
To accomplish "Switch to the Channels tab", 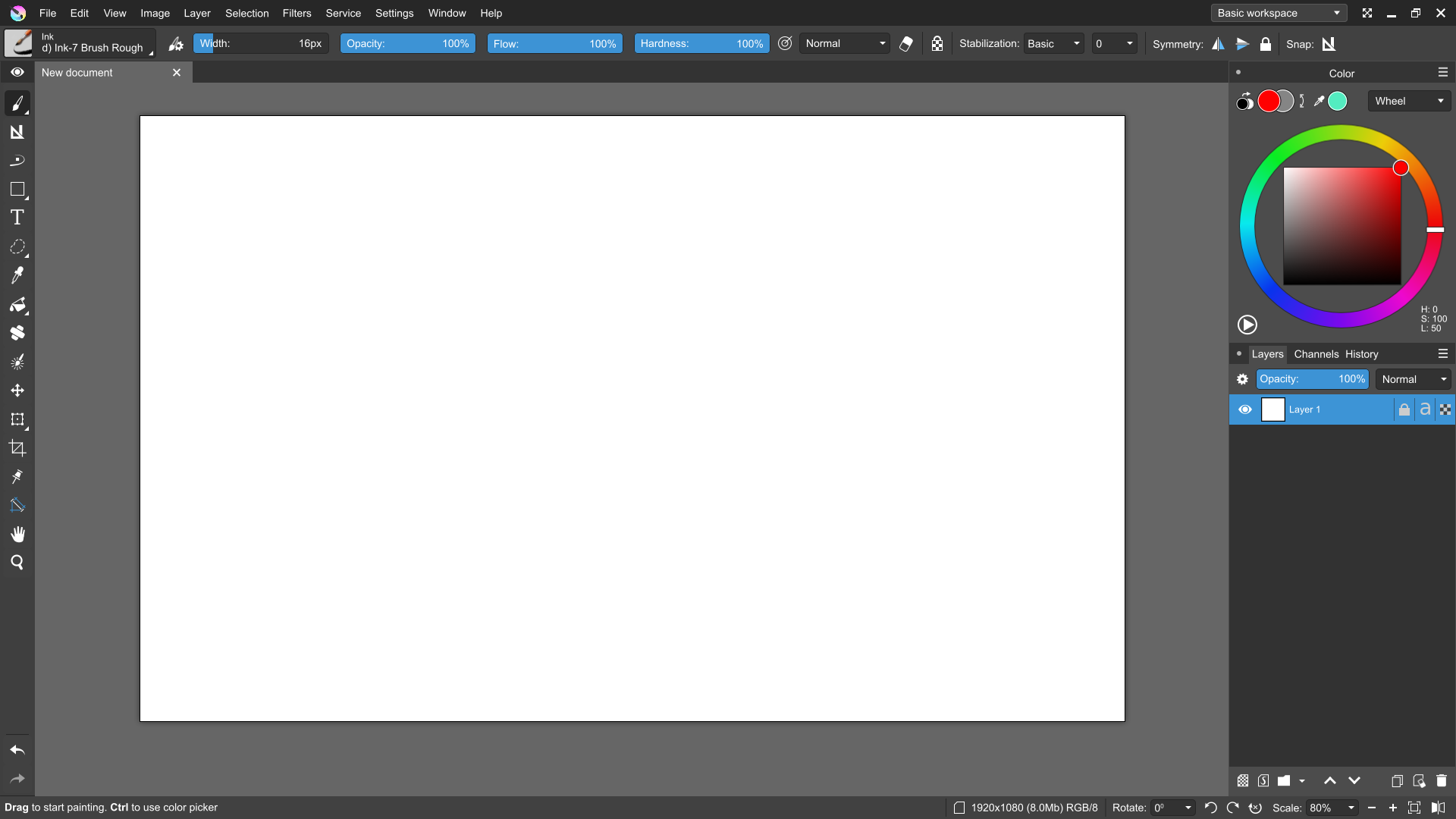I will point(1316,354).
